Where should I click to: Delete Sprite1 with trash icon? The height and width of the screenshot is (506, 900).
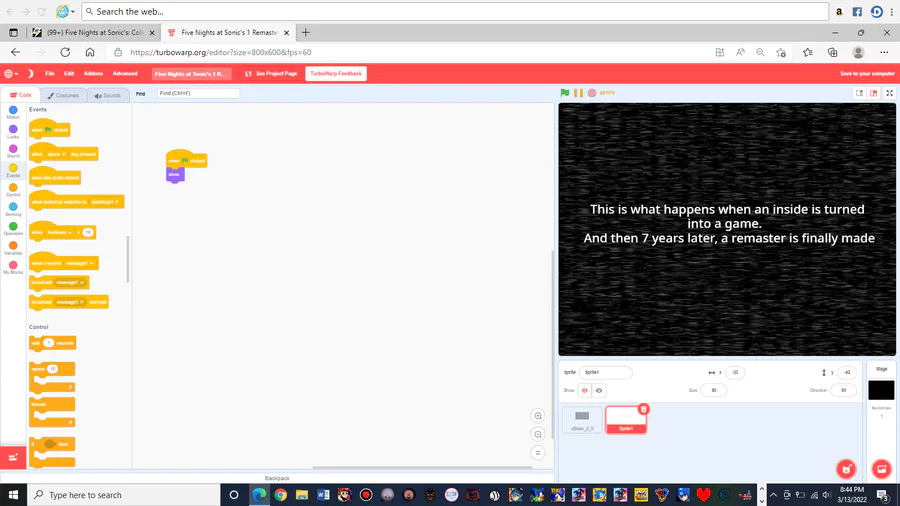point(643,409)
